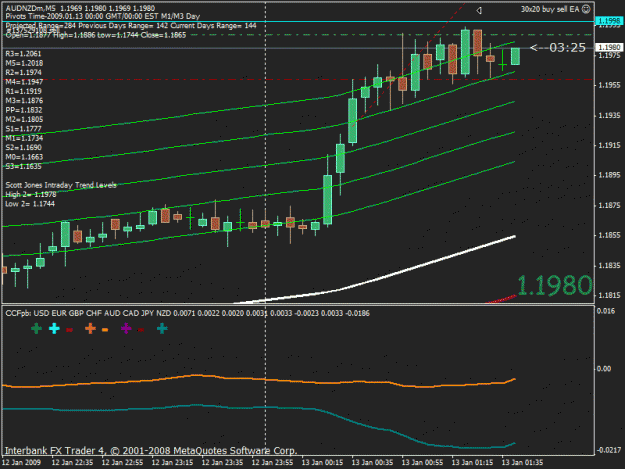Click the smiley face EA icon

click(x=586, y=9)
